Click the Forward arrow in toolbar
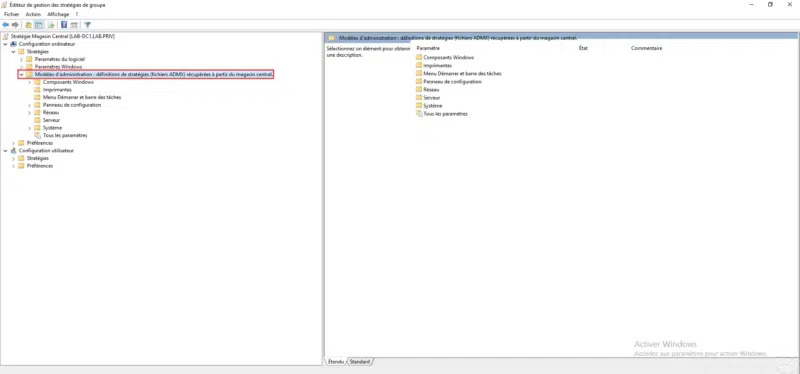The image size is (800, 374). pos(15,24)
